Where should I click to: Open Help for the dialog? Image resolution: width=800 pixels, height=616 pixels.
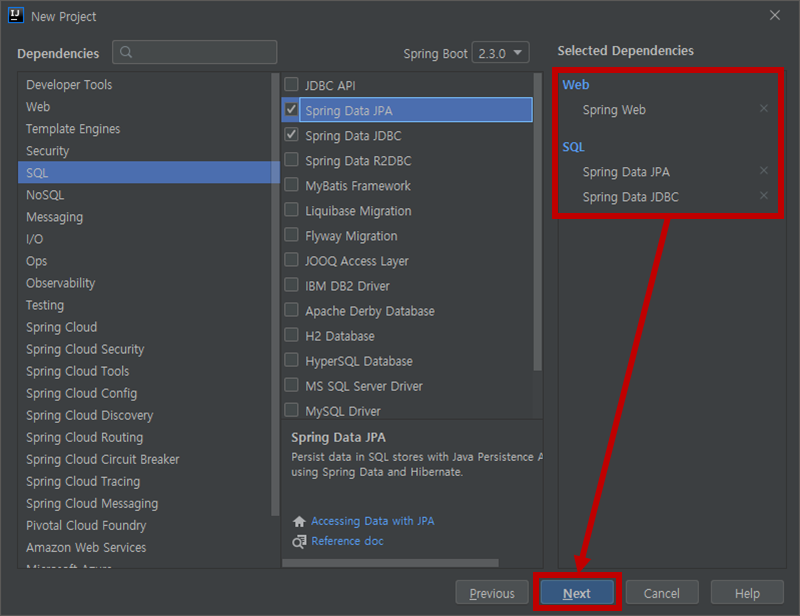pos(747,593)
